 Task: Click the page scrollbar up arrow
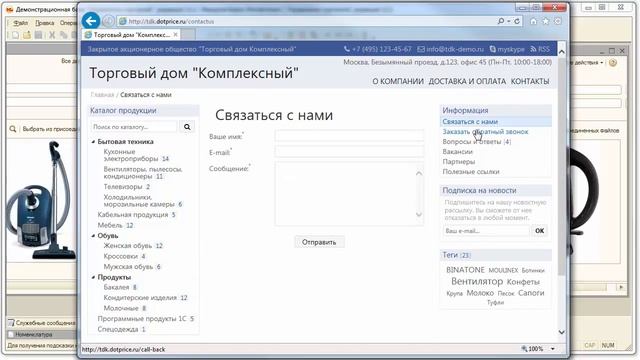click(x=562, y=52)
